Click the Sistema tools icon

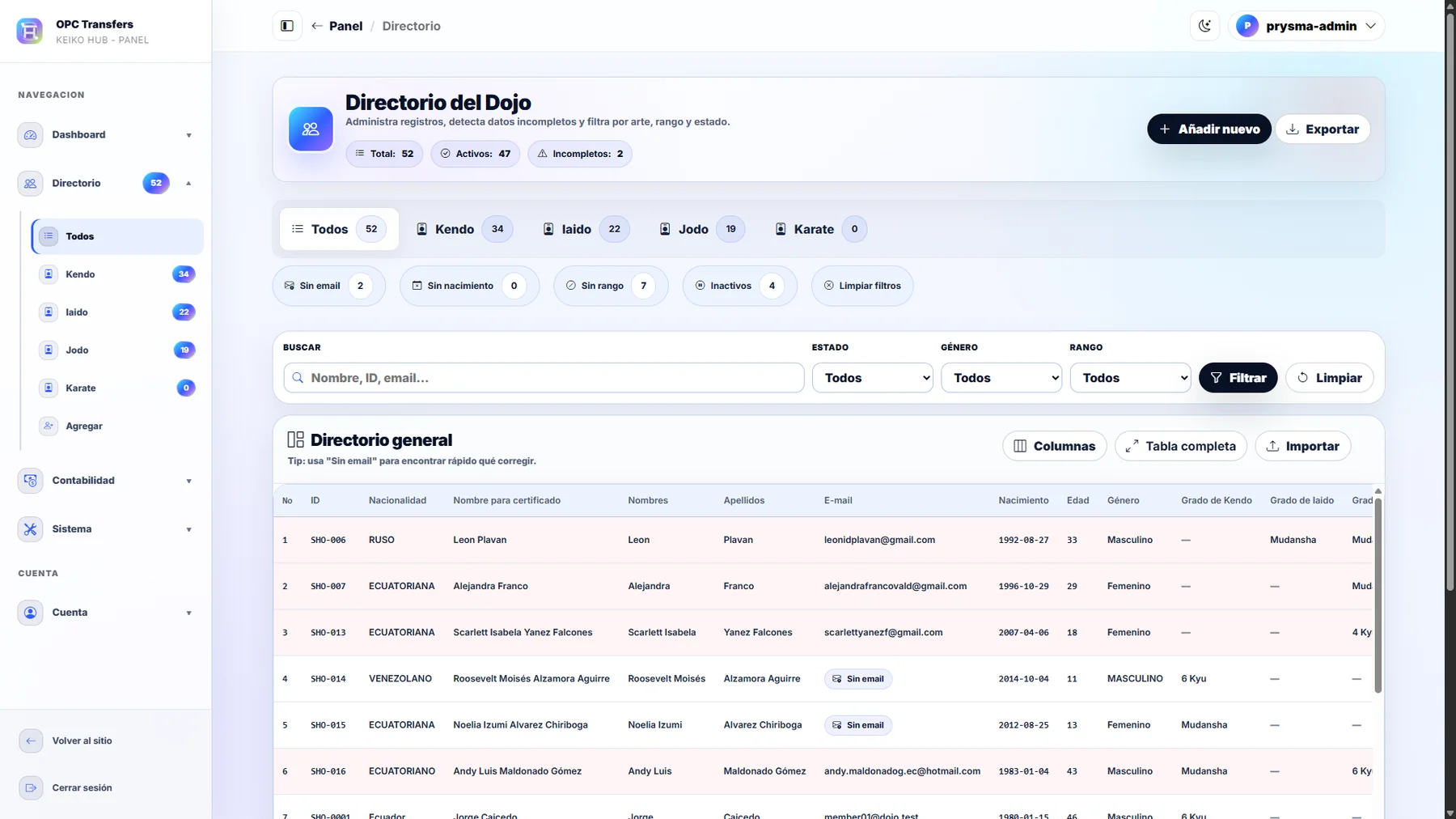[31, 529]
